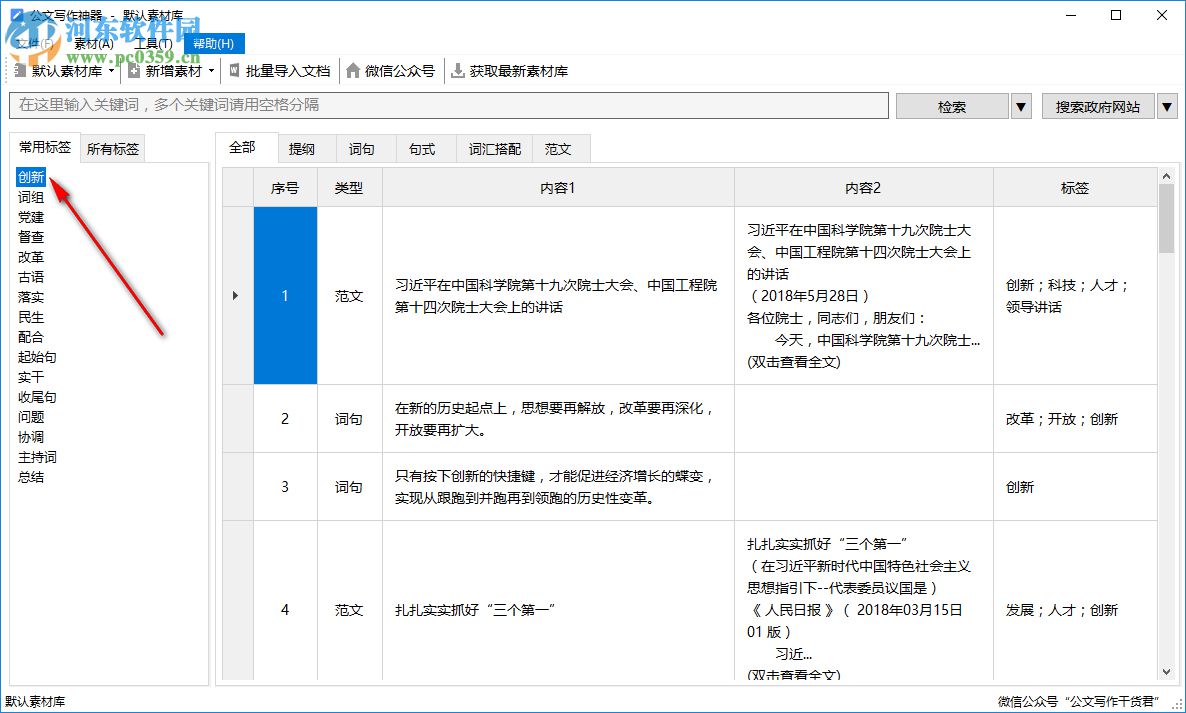The image size is (1186, 713).
Task: Click the sentence starting 在新的历史起点上
Action: click(554, 419)
